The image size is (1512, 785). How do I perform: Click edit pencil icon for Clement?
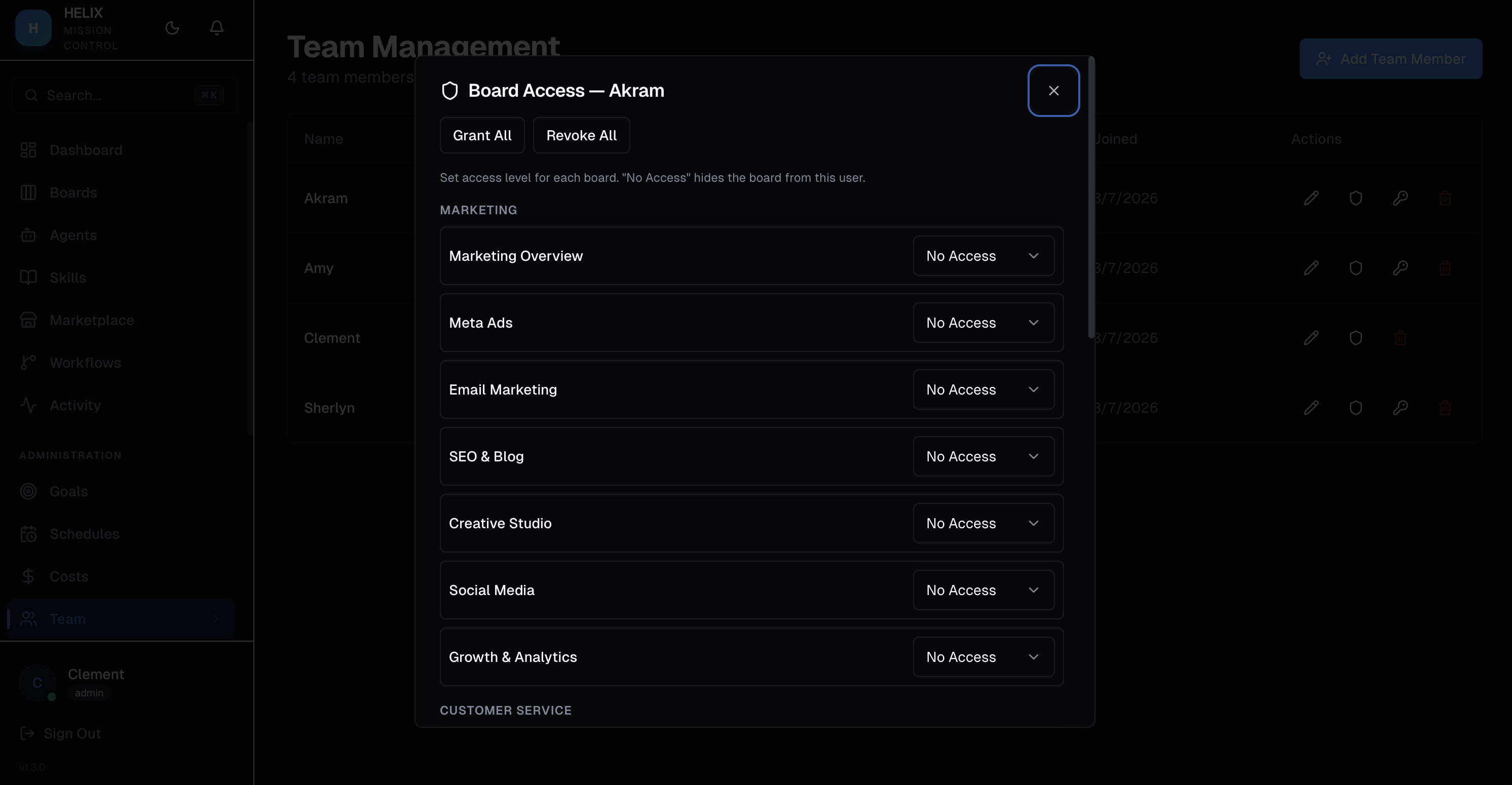(x=1311, y=338)
